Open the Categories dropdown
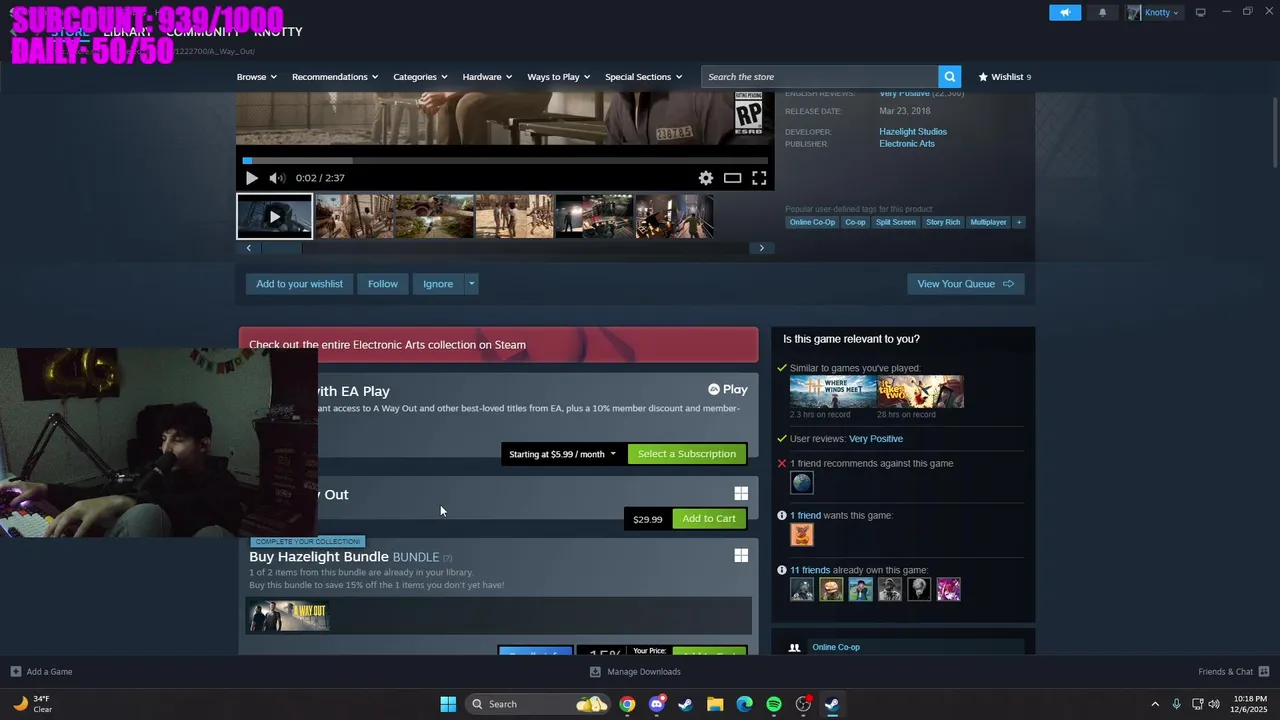 [420, 77]
